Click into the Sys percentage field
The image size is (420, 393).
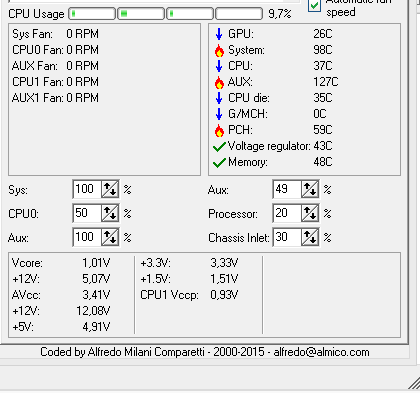click(x=87, y=189)
